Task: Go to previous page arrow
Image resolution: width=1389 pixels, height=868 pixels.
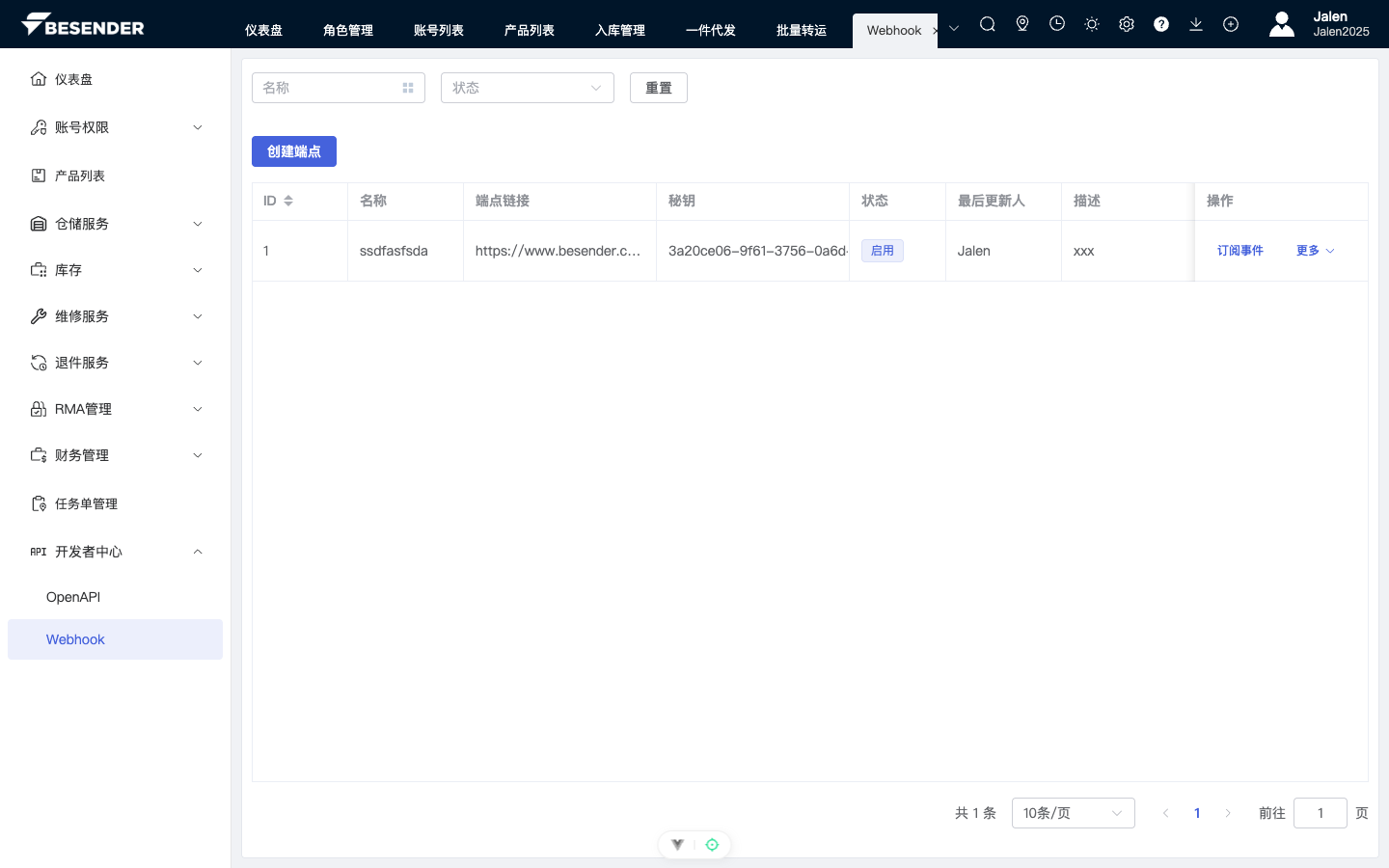Action: coord(1166,813)
